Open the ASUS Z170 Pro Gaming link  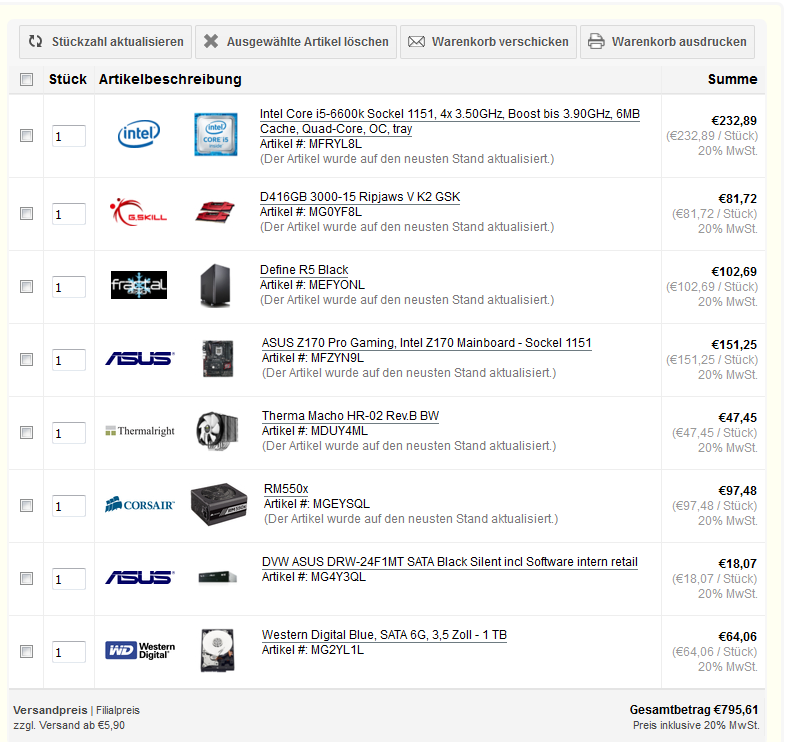426,343
